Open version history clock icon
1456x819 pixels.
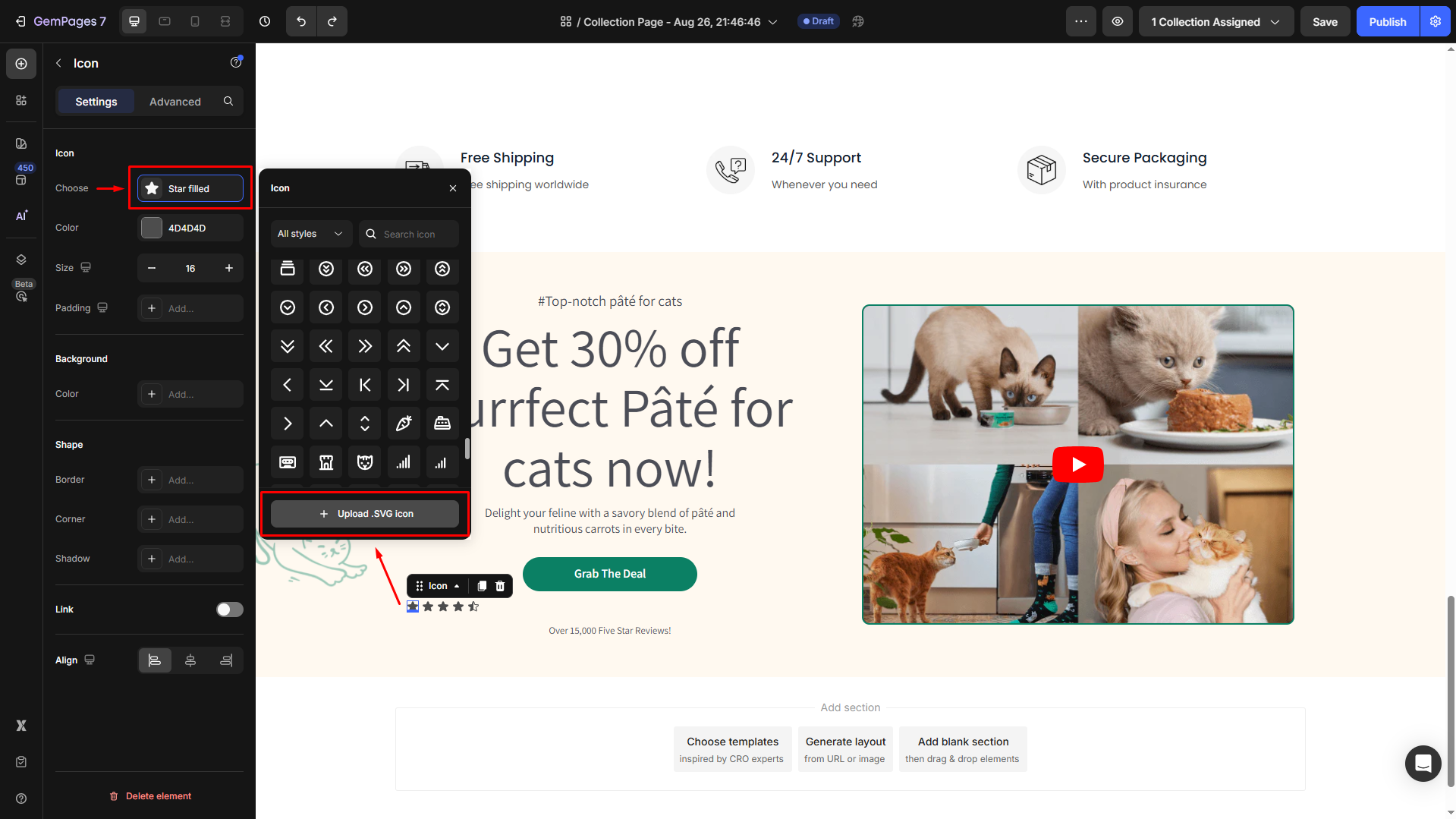pos(265,21)
